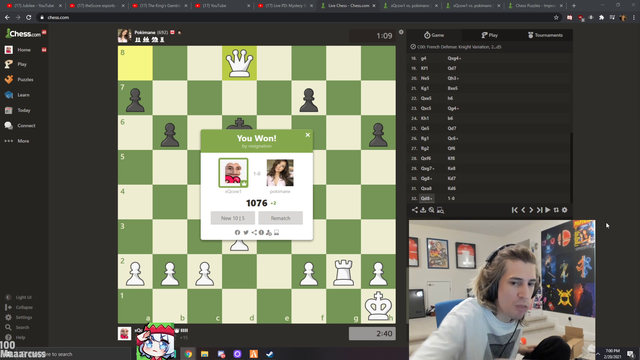This screenshot has width=640, height=360.
Task: Open Pokimane's profile avatar above board
Action: coord(124,36)
